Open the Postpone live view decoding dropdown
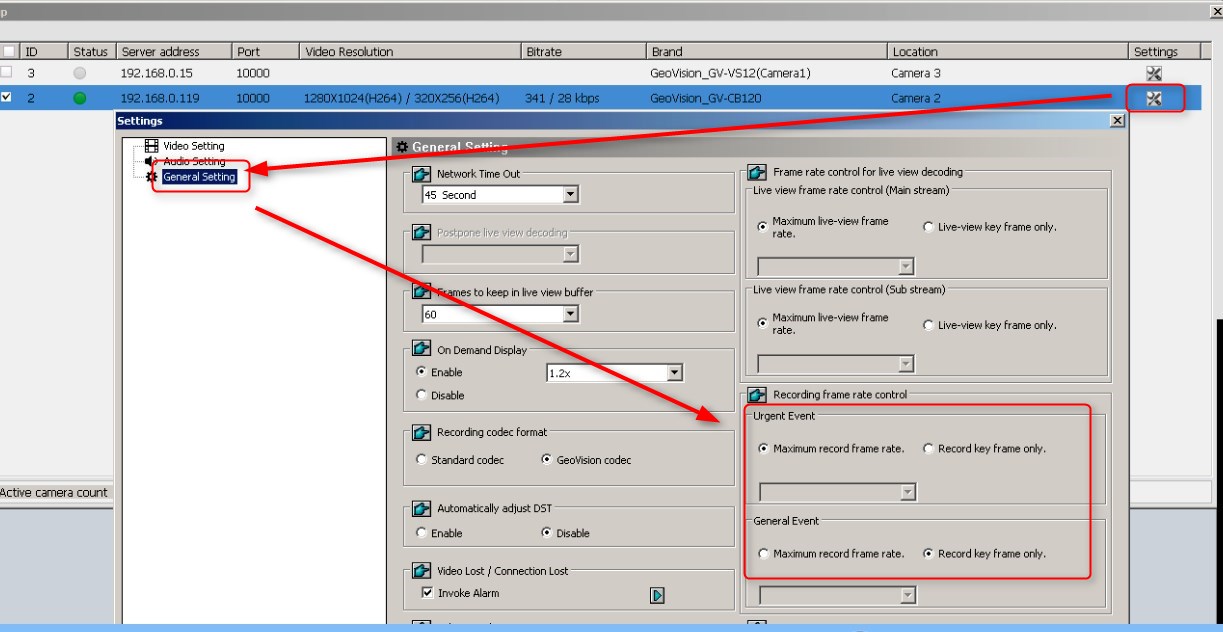This screenshot has width=1223, height=632. click(x=500, y=255)
